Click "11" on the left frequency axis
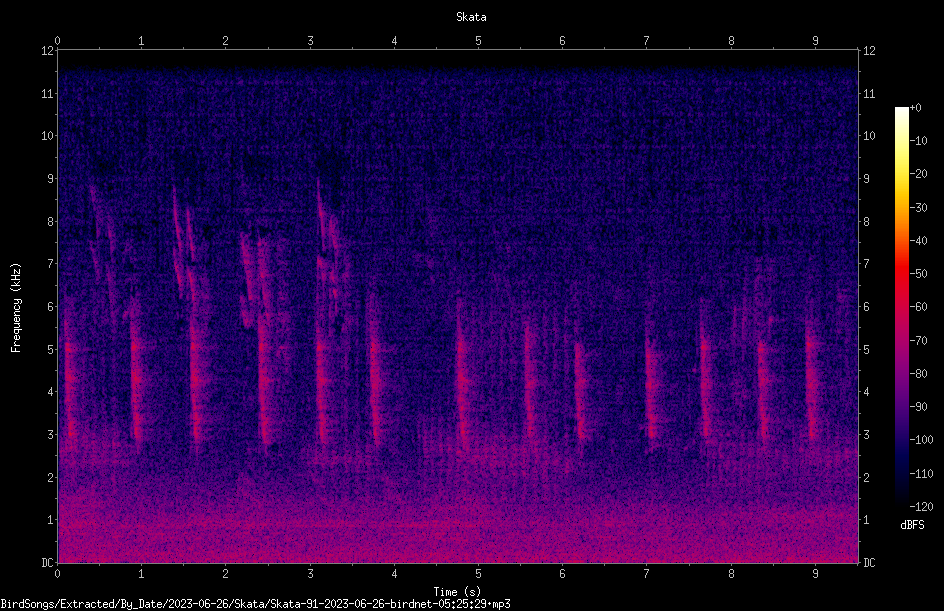The image size is (944, 611). pyautogui.click(x=48, y=93)
